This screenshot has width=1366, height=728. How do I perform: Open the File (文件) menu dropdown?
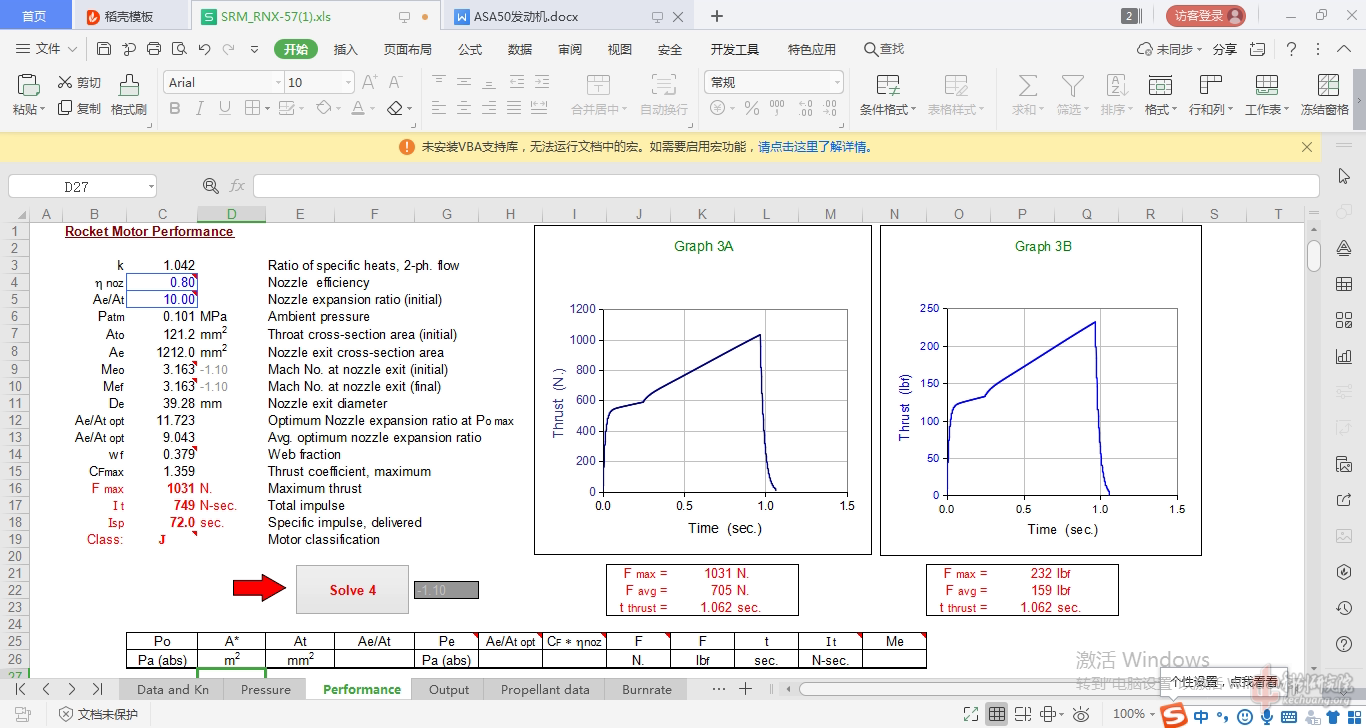(46, 49)
